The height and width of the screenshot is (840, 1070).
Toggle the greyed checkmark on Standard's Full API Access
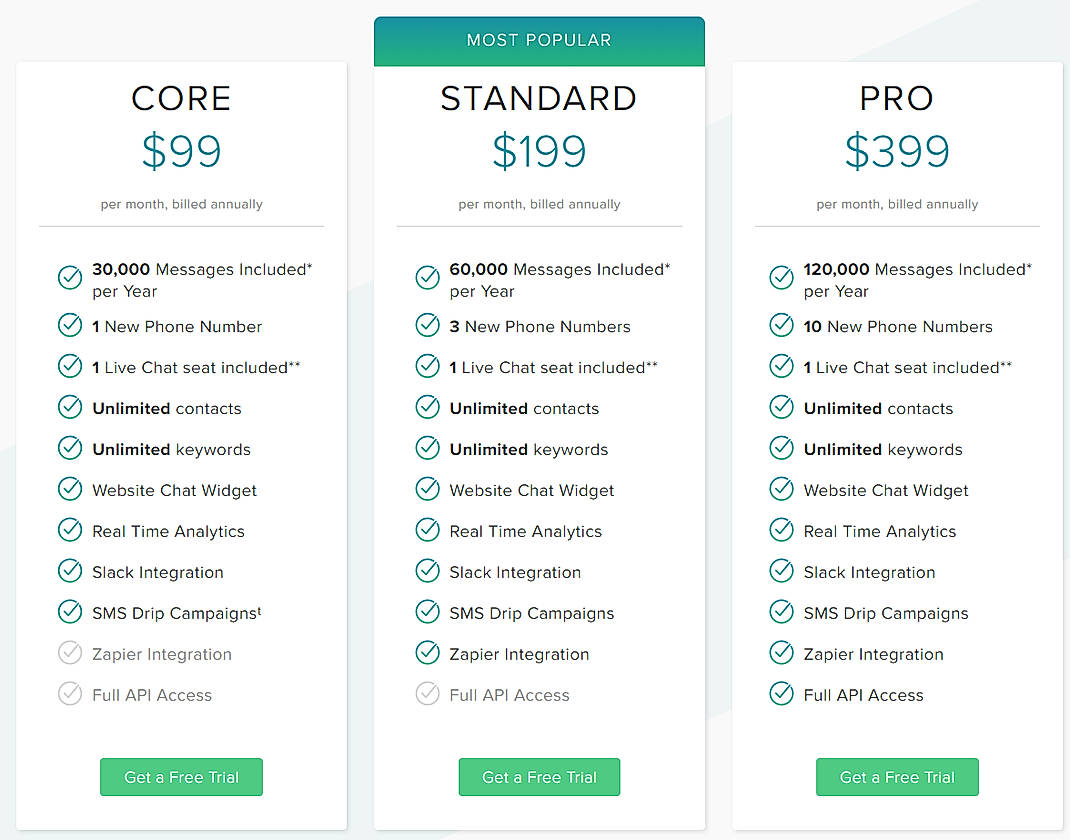427,694
